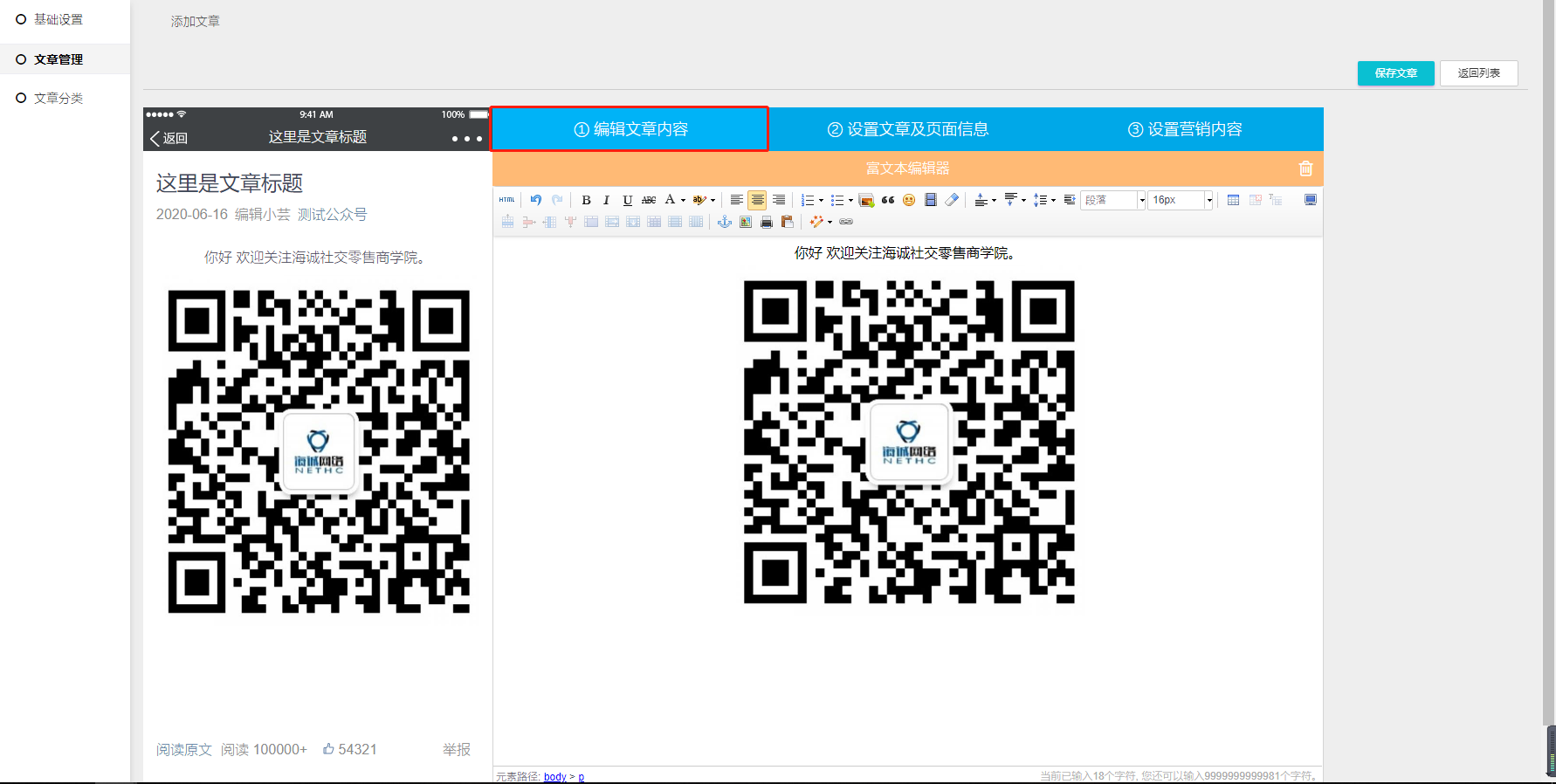Toggle italic formatting

(606, 200)
